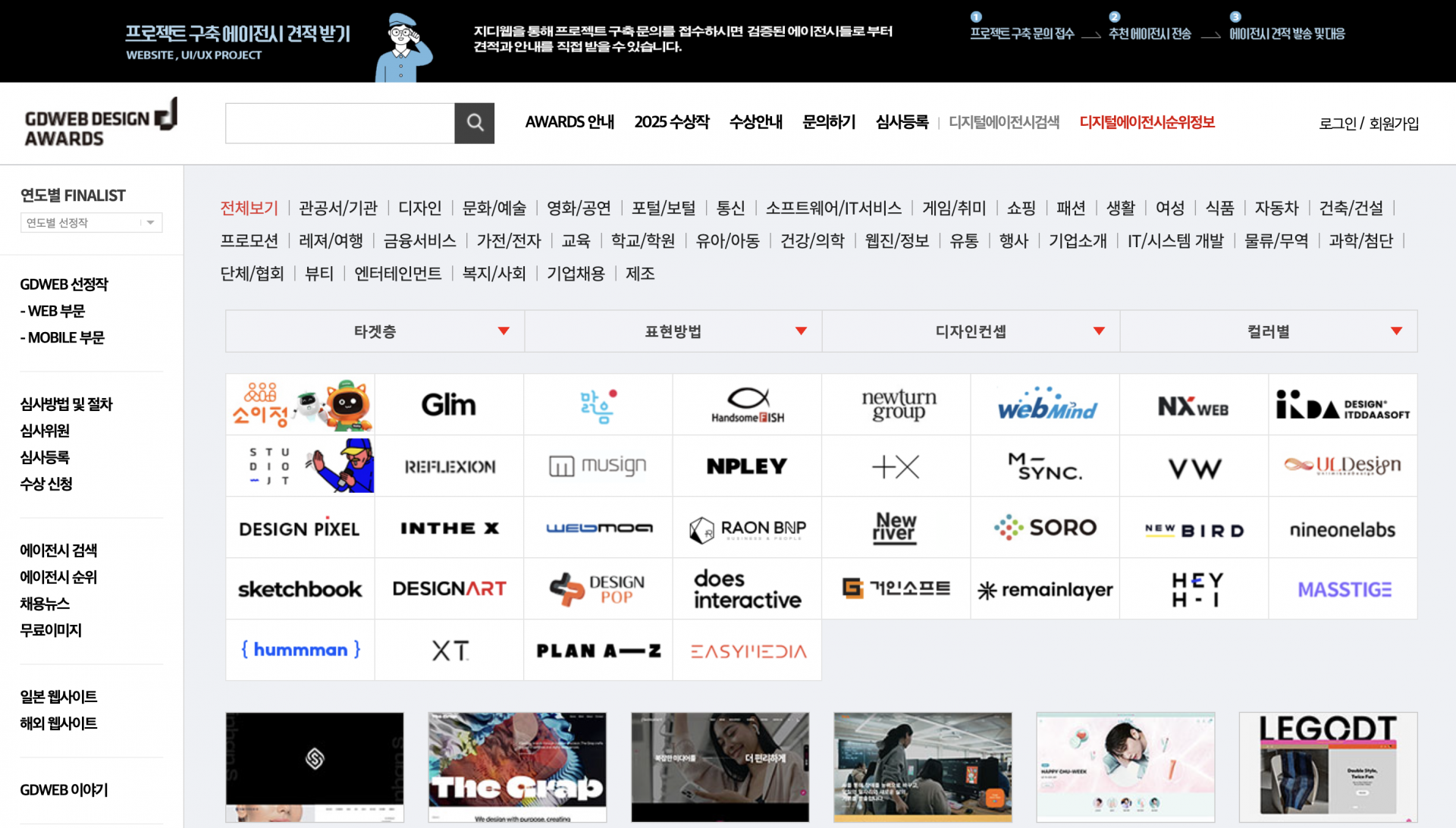1456x828 pixels.
Task: Open the REFLEXION agency logo
Action: tap(449, 466)
